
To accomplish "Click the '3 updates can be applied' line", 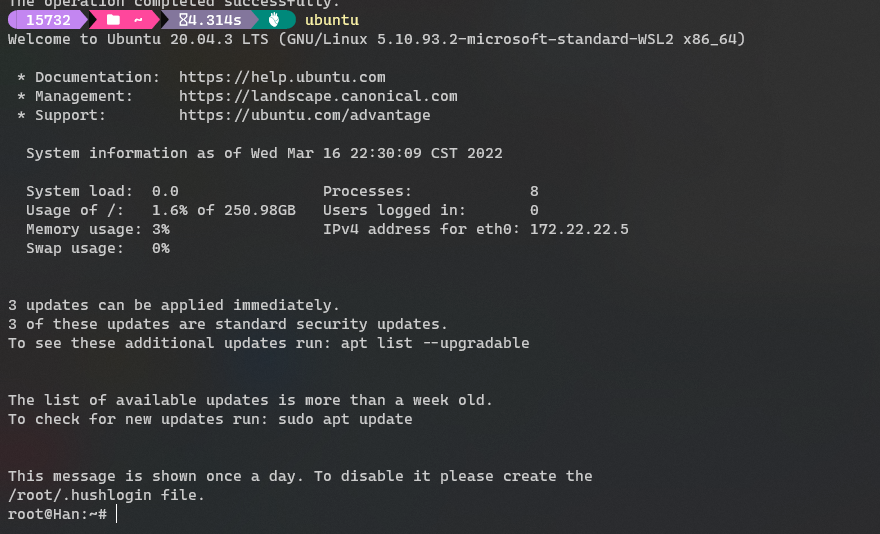I will pos(174,305).
